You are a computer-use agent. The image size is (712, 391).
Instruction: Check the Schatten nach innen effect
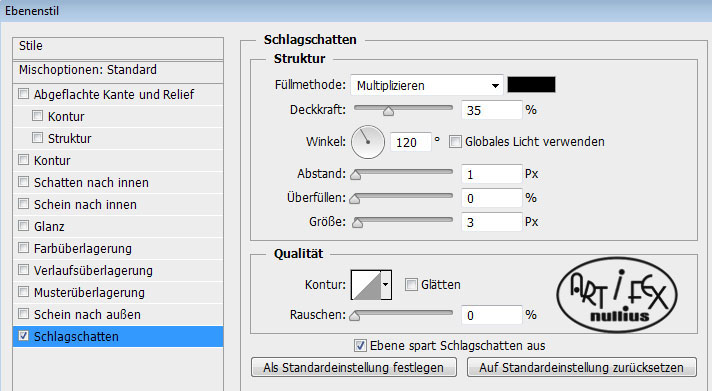23,182
